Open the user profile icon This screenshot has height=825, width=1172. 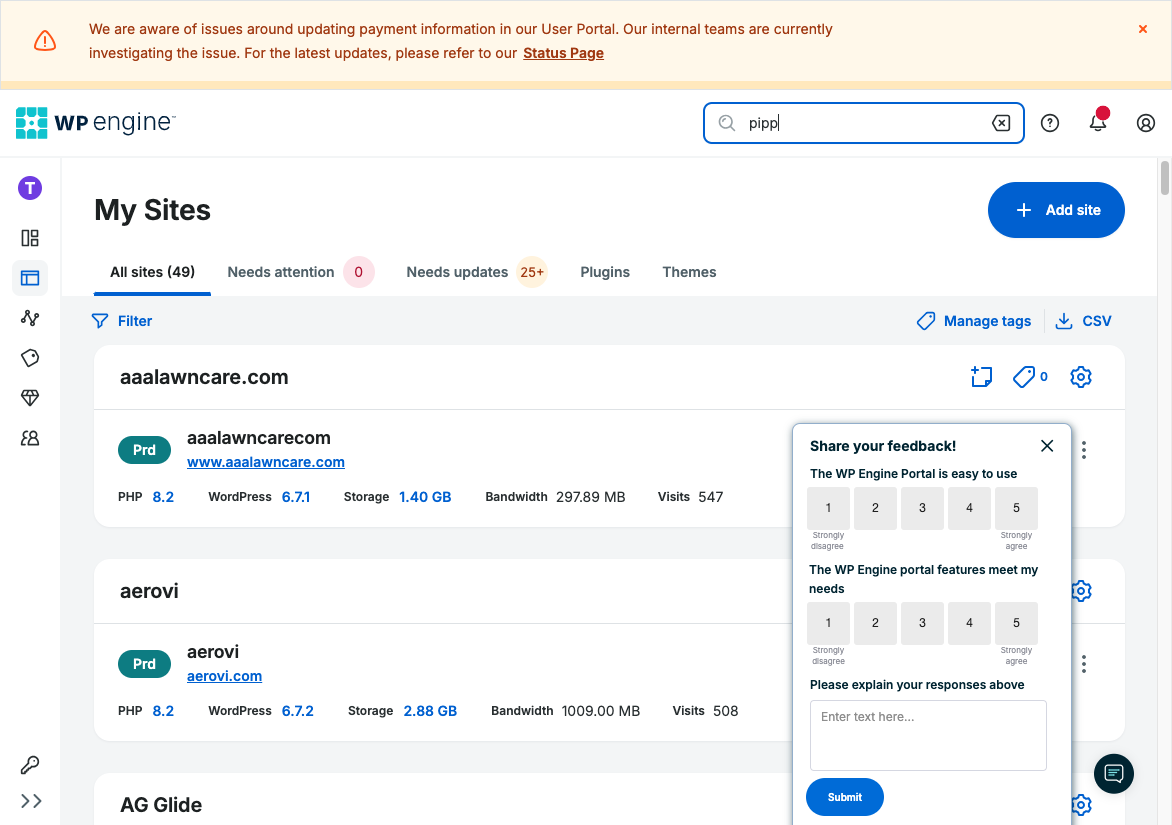click(x=1145, y=123)
